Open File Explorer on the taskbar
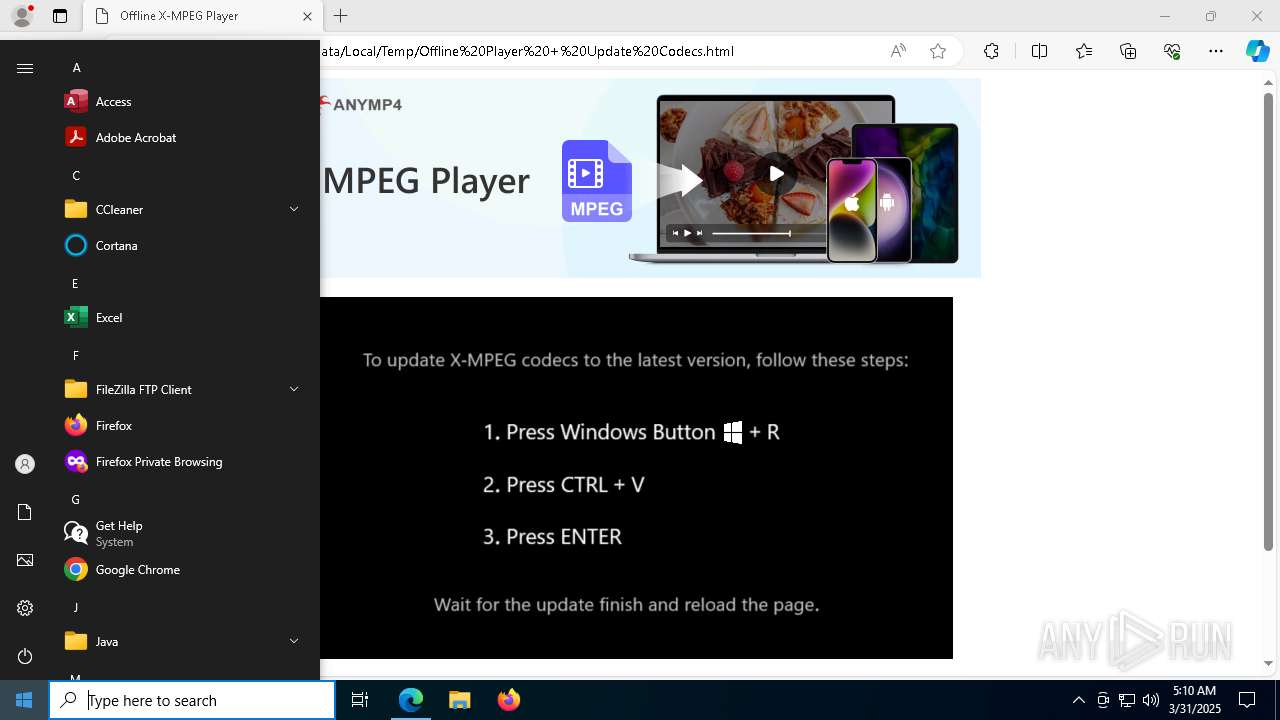Image resolution: width=1280 pixels, height=720 pixels. coord(460,700)
